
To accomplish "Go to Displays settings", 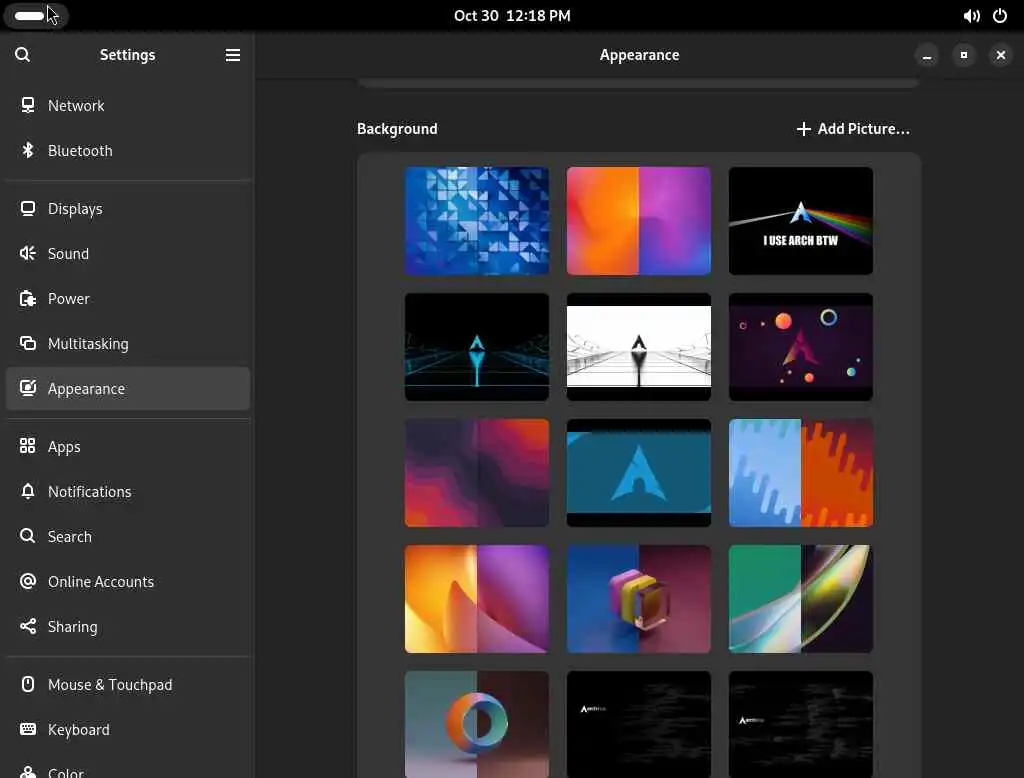I will (128, 208).
